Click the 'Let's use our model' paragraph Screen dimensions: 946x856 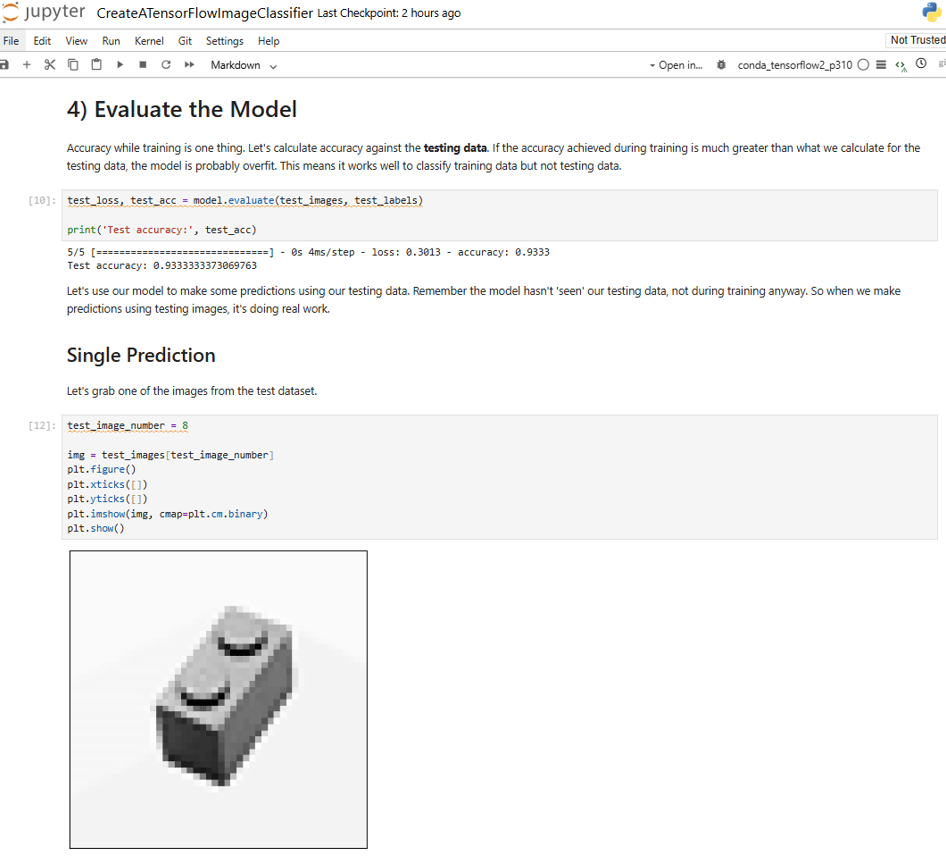click(x=483, y=300)
